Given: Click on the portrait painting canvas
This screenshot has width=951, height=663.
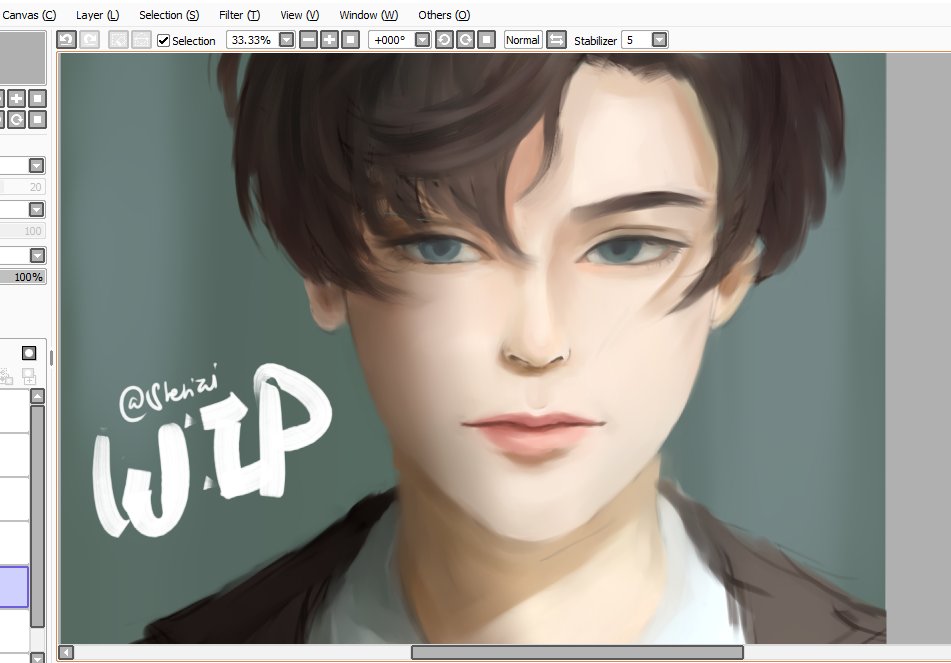Looking at the screenshot, I should [x=473, y=348].
